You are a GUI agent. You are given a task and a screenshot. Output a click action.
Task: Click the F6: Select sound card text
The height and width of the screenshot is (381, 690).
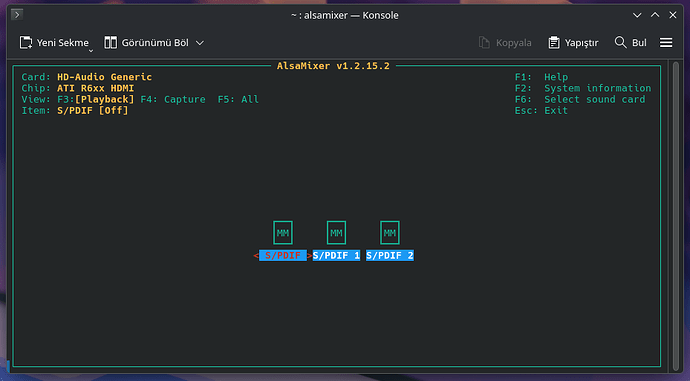coord(580,99)
